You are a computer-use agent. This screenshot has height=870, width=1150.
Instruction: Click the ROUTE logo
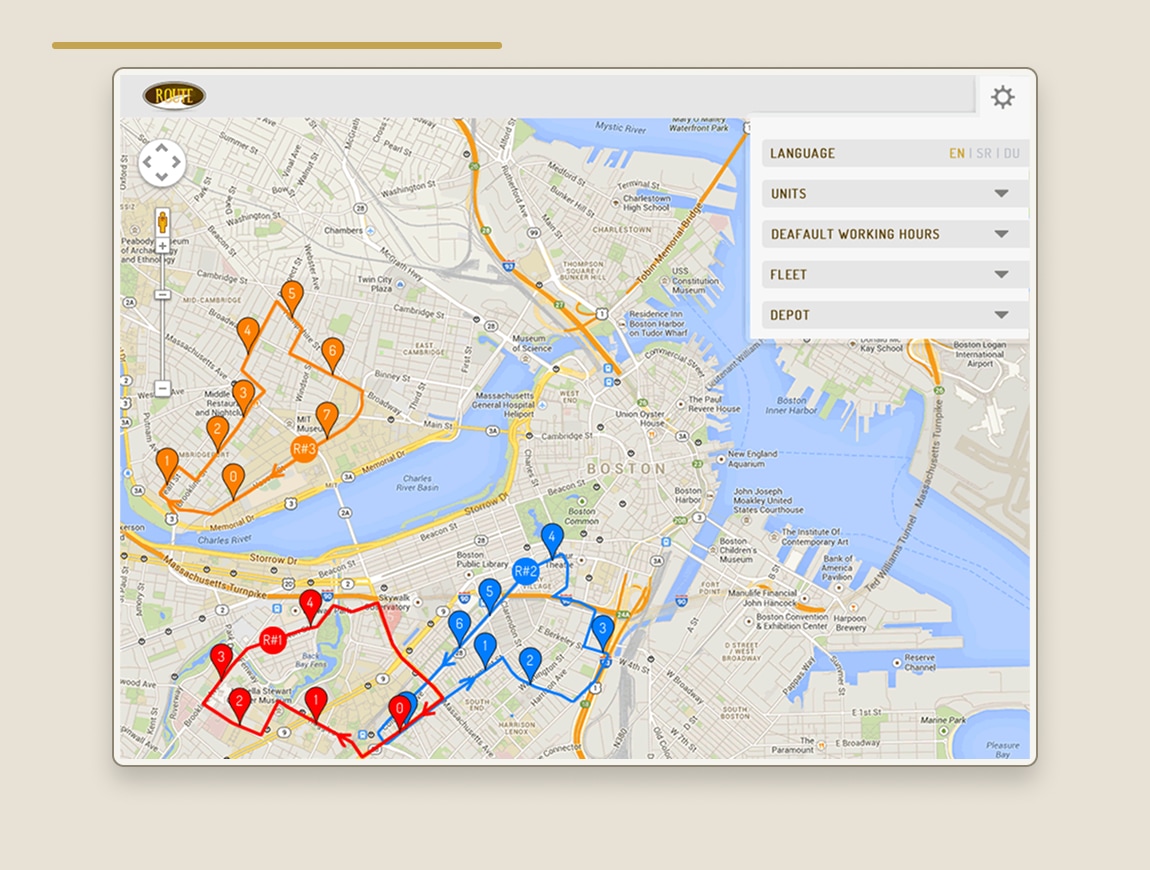(174, 95)
